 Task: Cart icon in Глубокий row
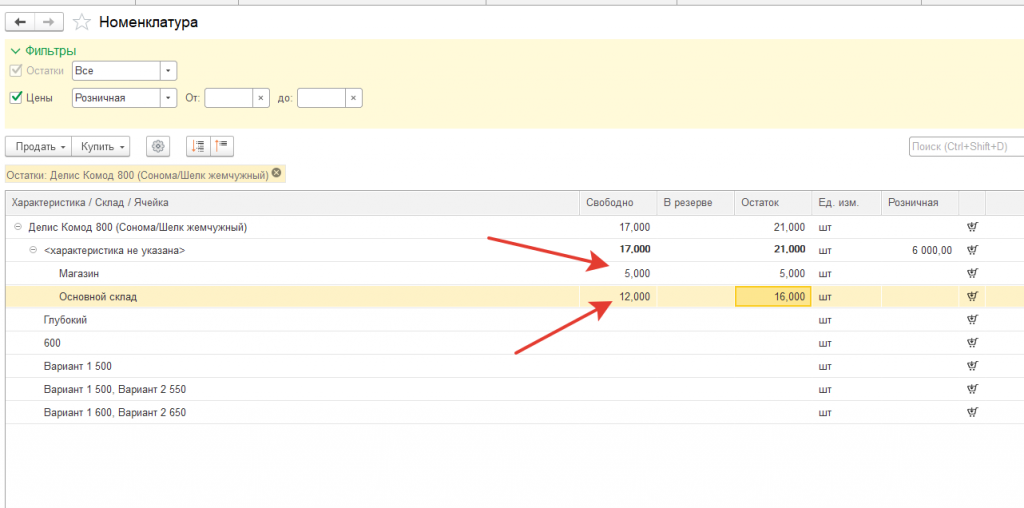972,320
